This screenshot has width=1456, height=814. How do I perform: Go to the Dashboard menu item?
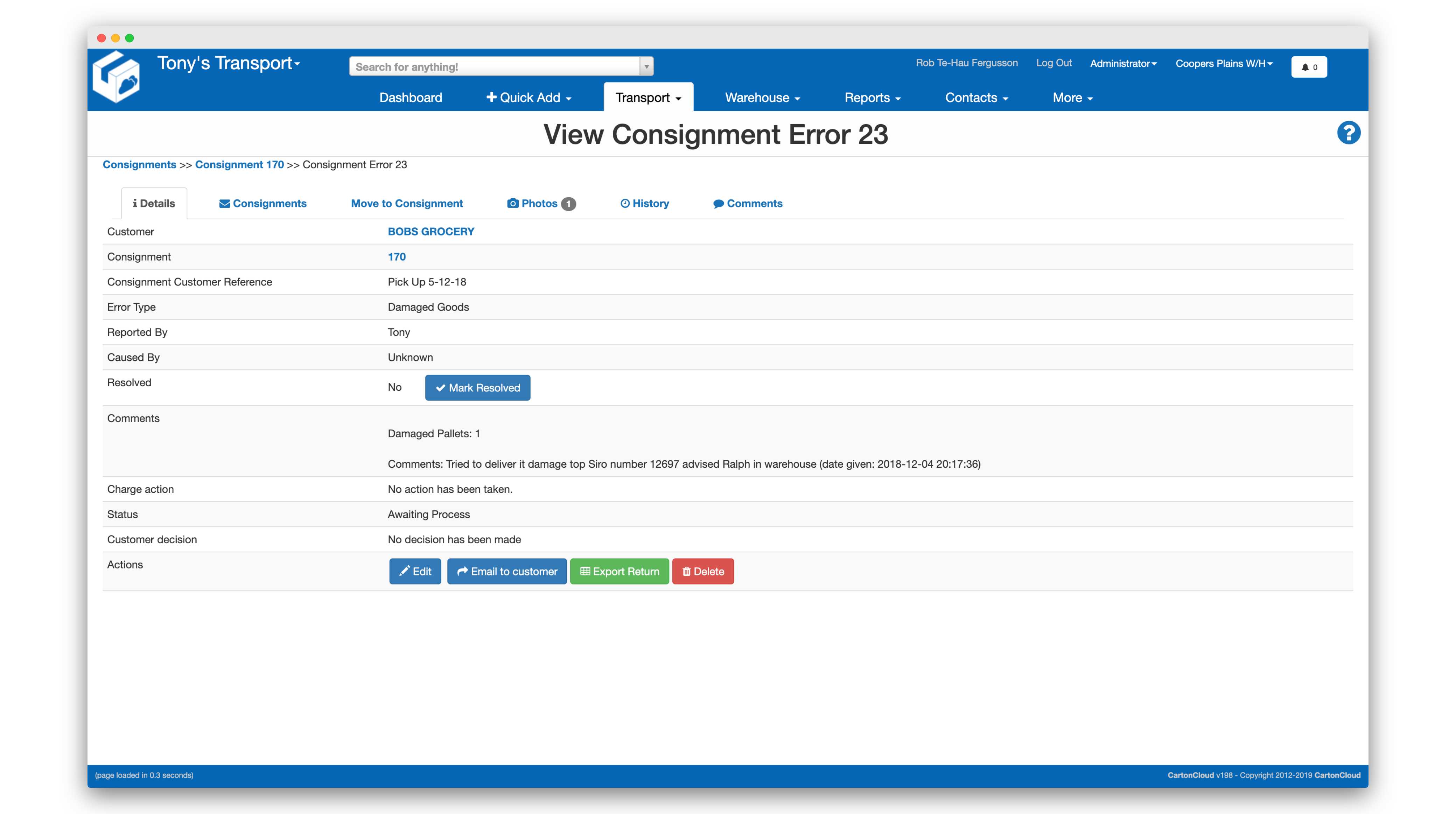tap(410, 97)
